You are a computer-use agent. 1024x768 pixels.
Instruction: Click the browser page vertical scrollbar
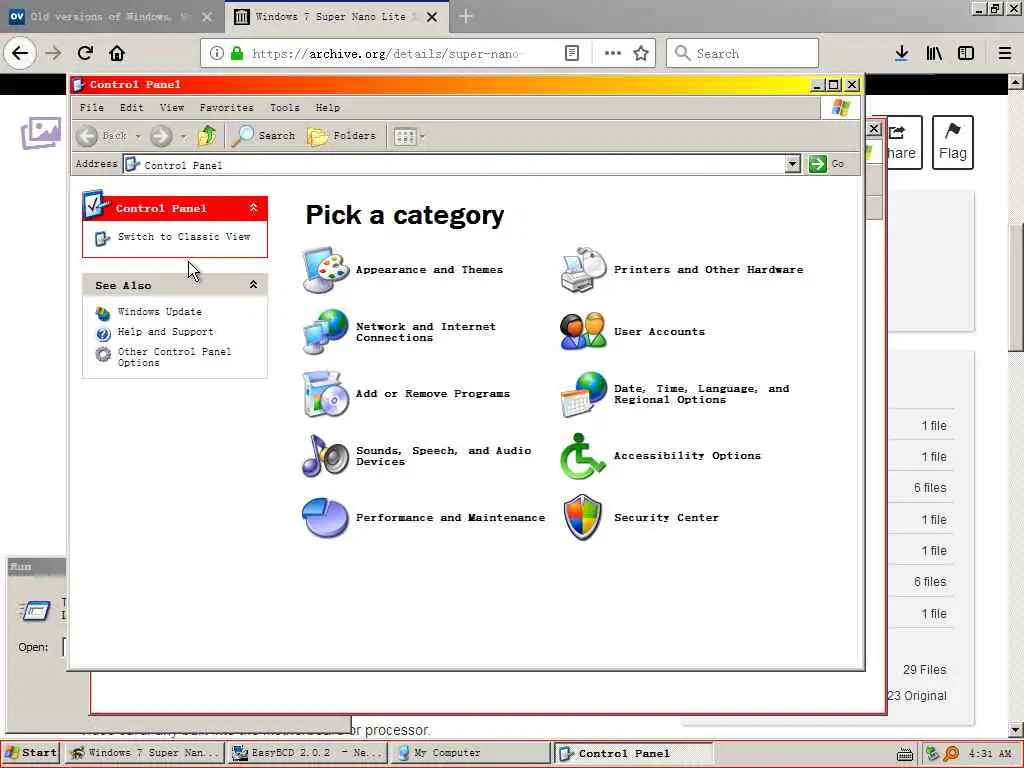click(1016, 287)
